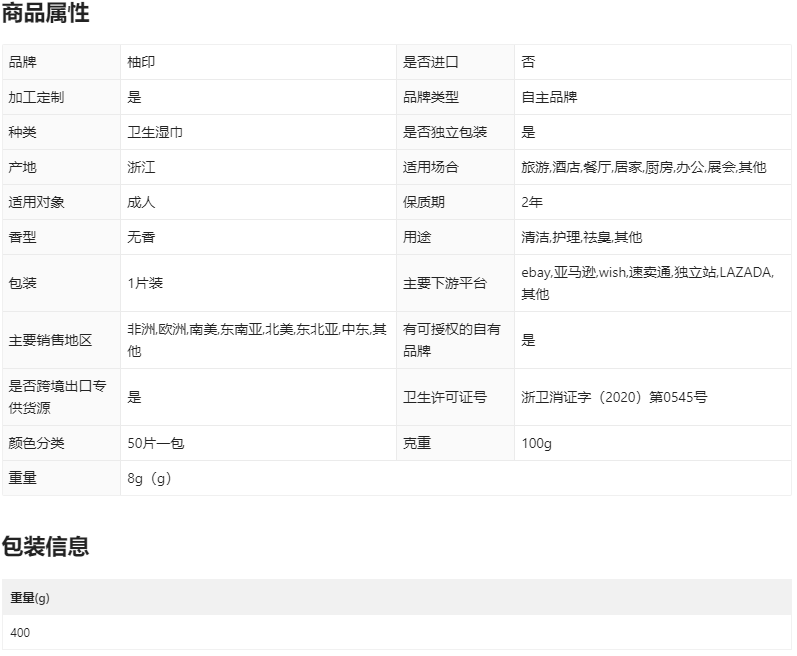Click the 包装信息 heading

point(45,546)
